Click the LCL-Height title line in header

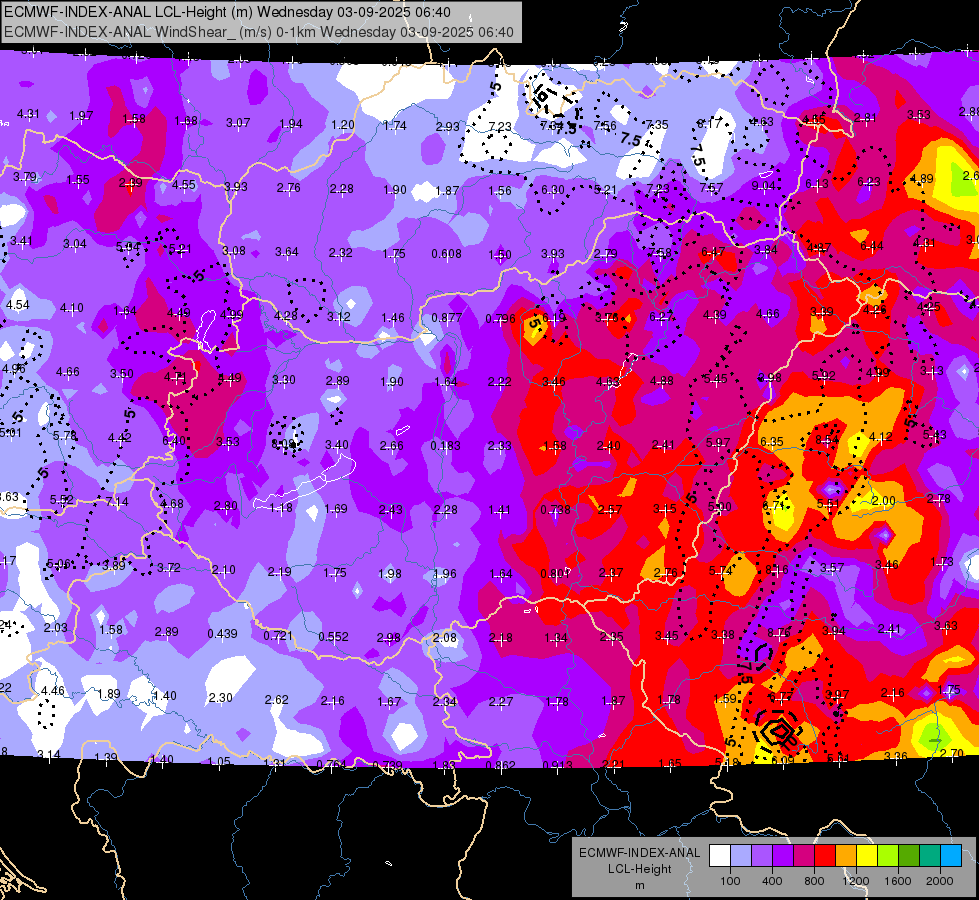pyautogui.click(x=227, y=12)
